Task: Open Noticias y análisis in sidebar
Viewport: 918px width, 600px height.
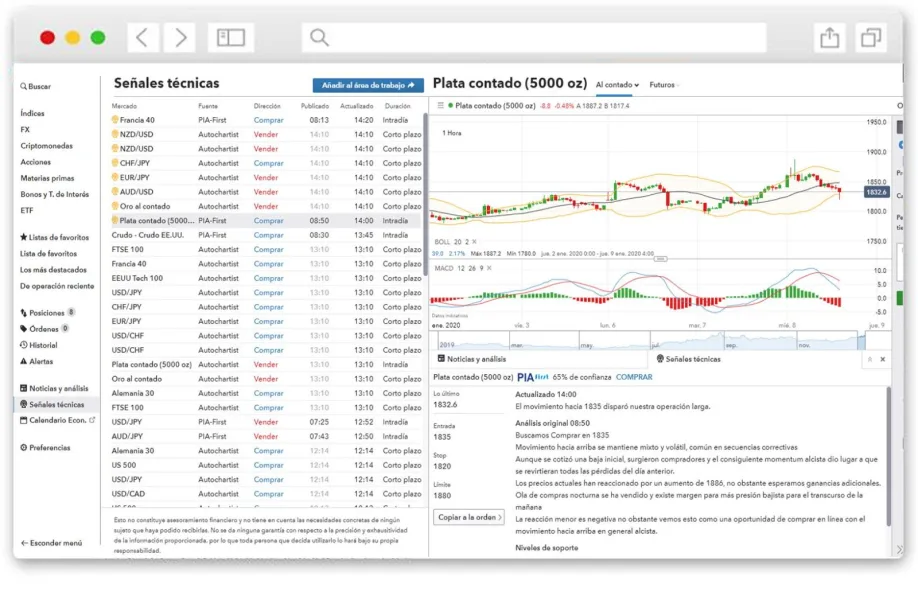Action: pos(54,388)
